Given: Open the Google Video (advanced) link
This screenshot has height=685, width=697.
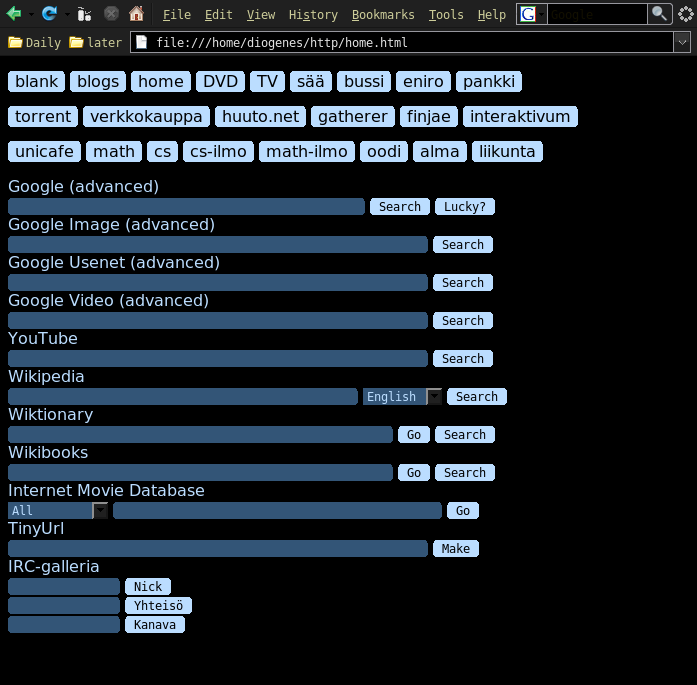Looking at the screenshot, I should [108, 300].
